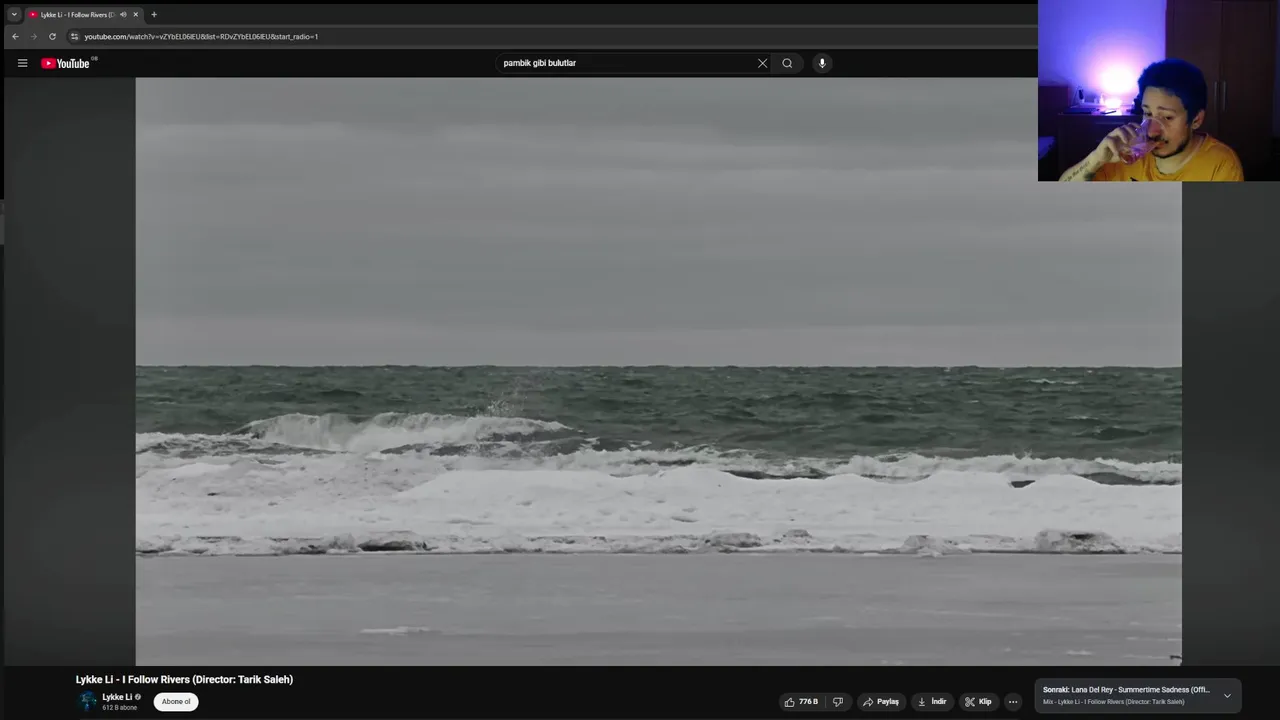1280x720 pixels.
Task: Click the webcam overlay picture
Action: coord(1159,90)
